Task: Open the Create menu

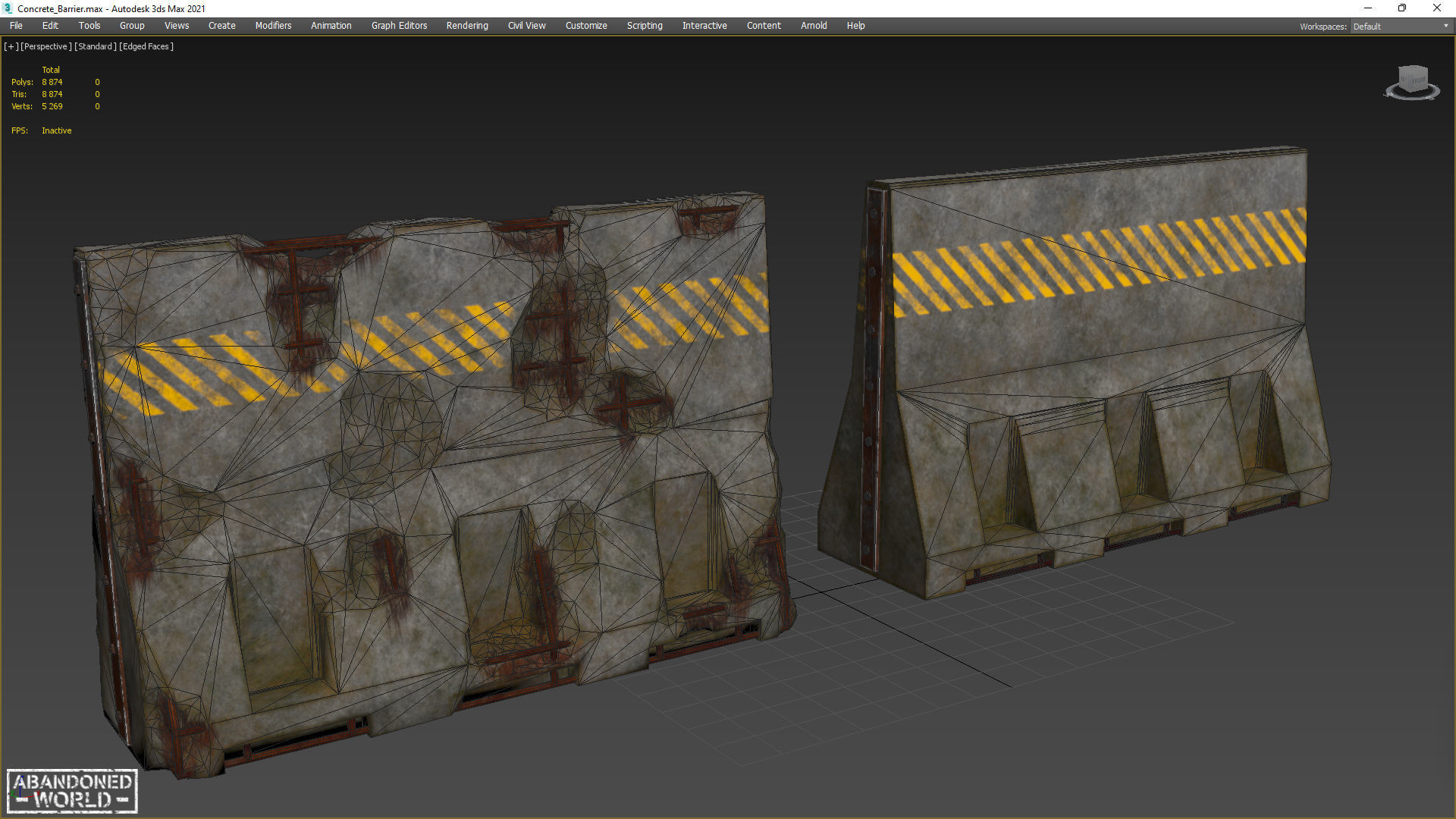Action: (x=222, y=26)
